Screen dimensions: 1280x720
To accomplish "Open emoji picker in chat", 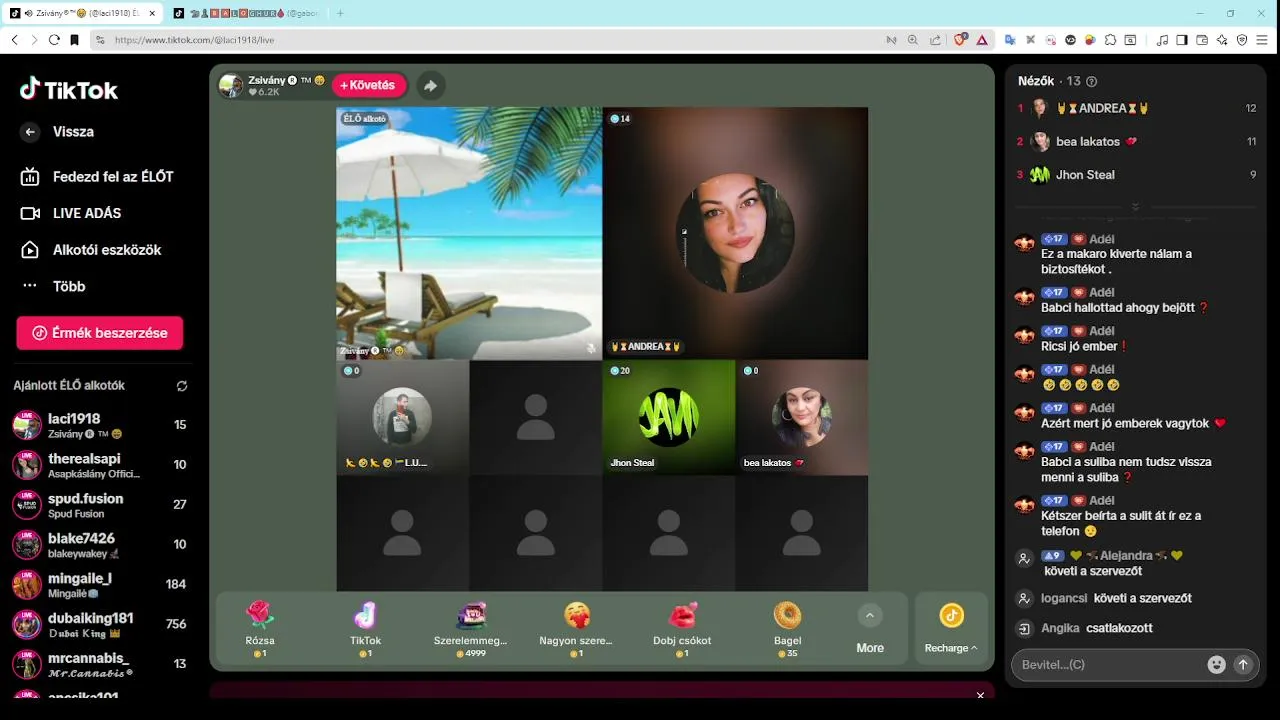I will point(1216,664).
